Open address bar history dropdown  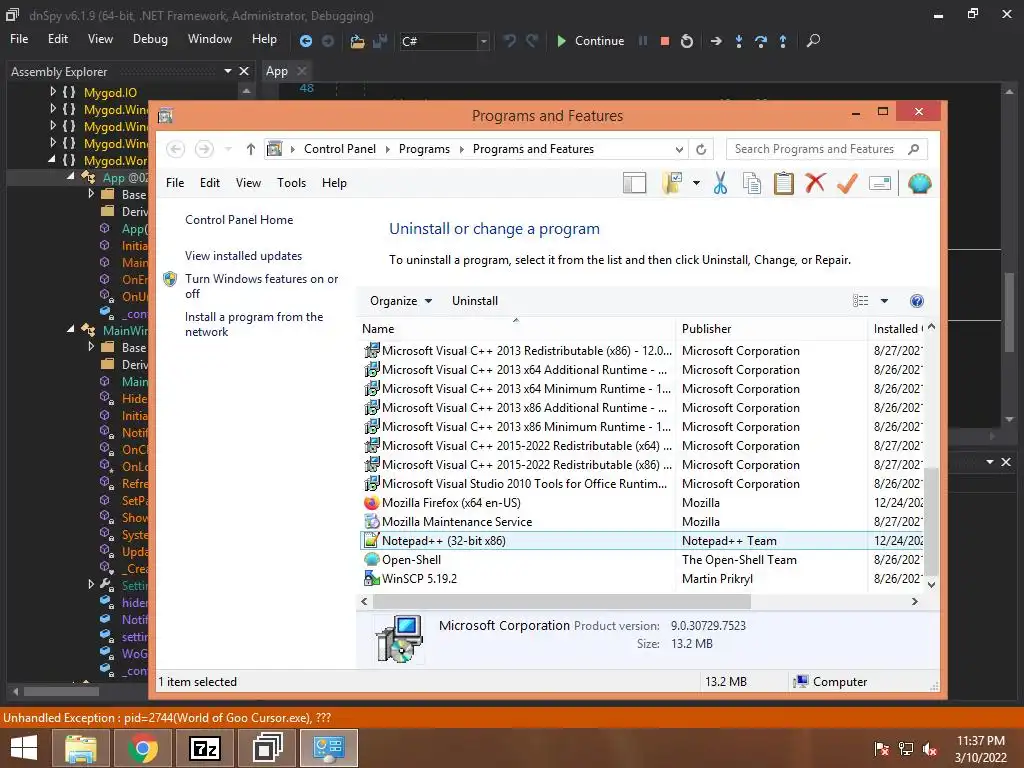679,149
